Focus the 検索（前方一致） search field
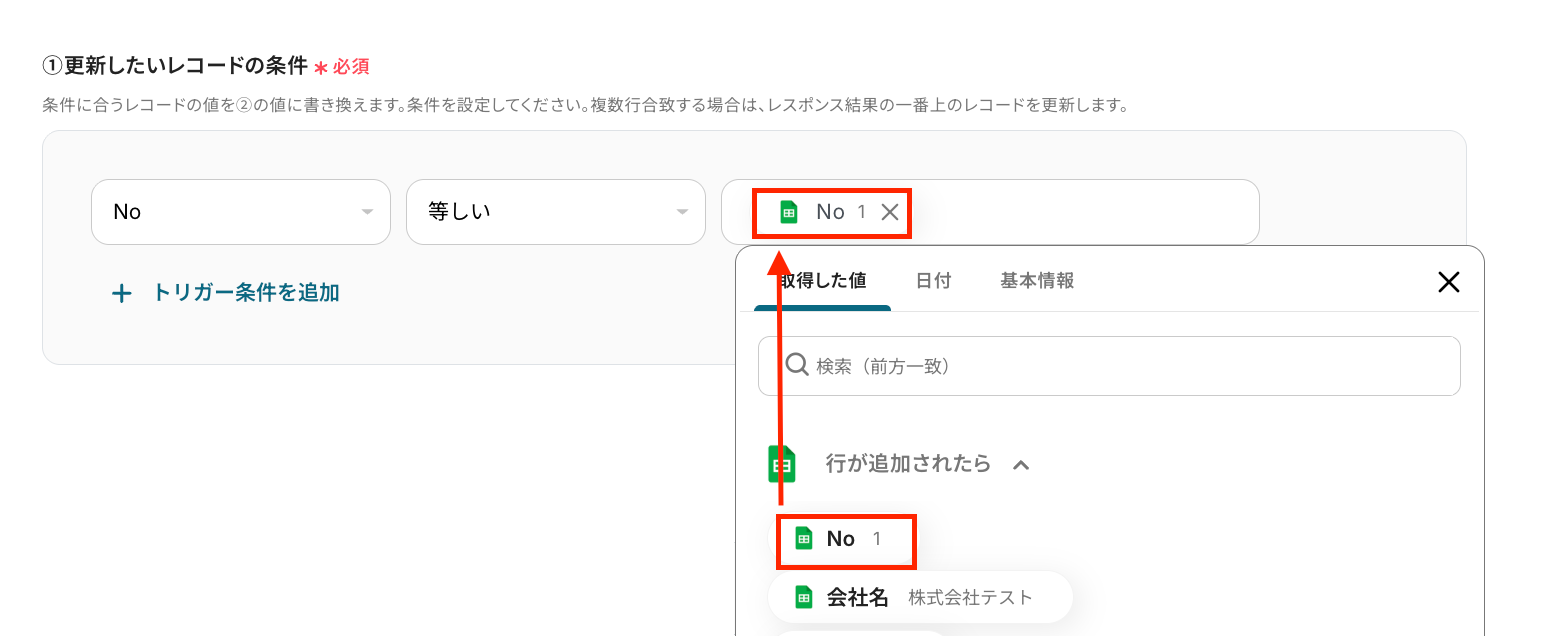 [x=1109, y=366]
